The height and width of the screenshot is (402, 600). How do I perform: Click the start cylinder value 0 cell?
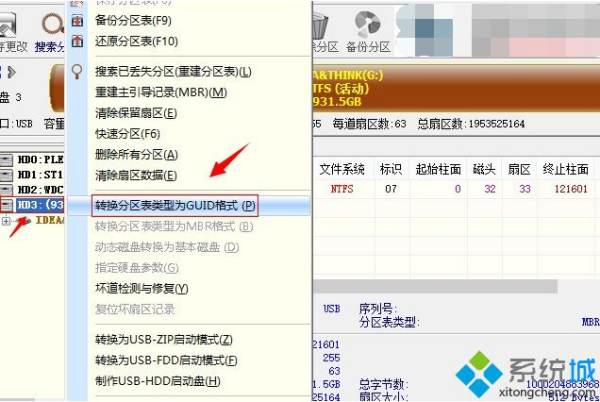click(458, 189)
